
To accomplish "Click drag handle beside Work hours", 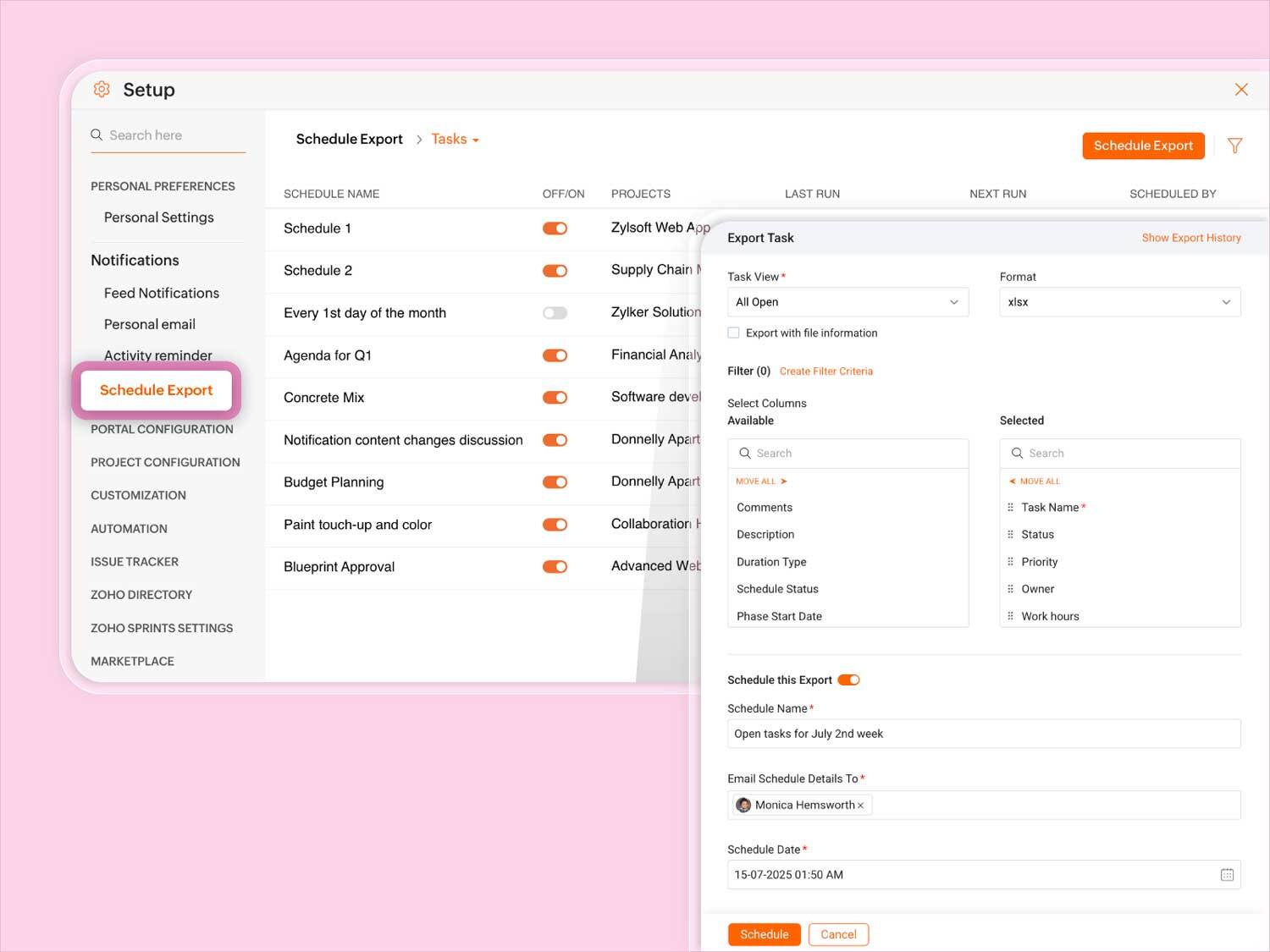I will pyautogui.click(x=1010, y=616).
